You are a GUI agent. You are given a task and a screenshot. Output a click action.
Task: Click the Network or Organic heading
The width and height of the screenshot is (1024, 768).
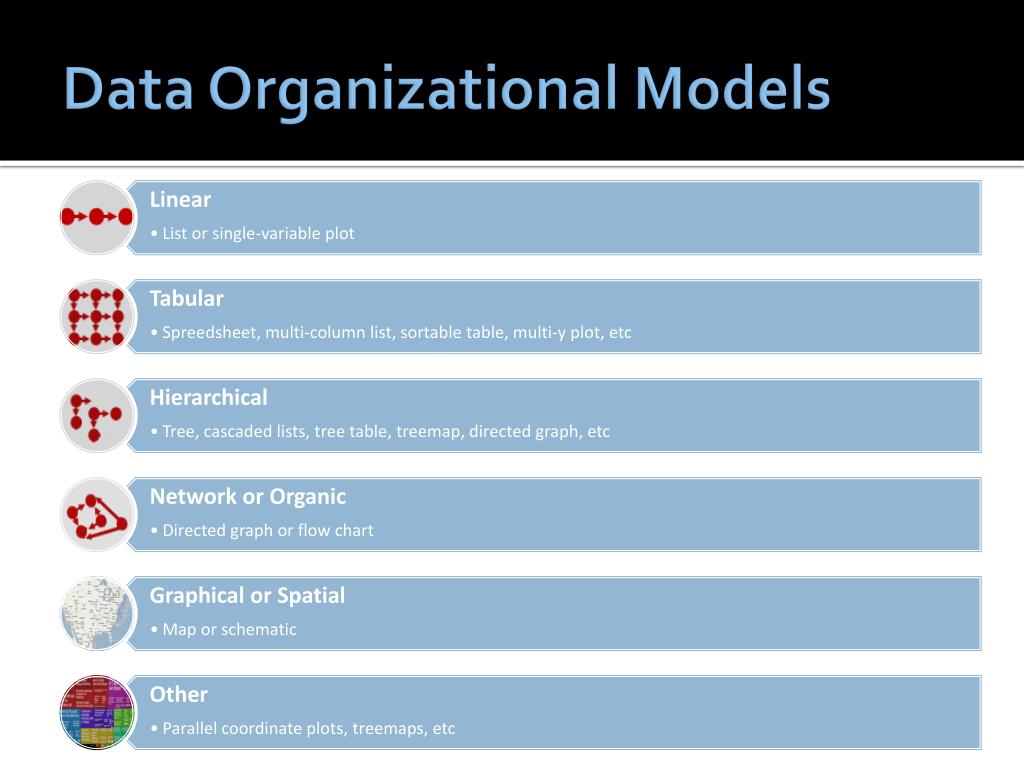coord(248,496)
